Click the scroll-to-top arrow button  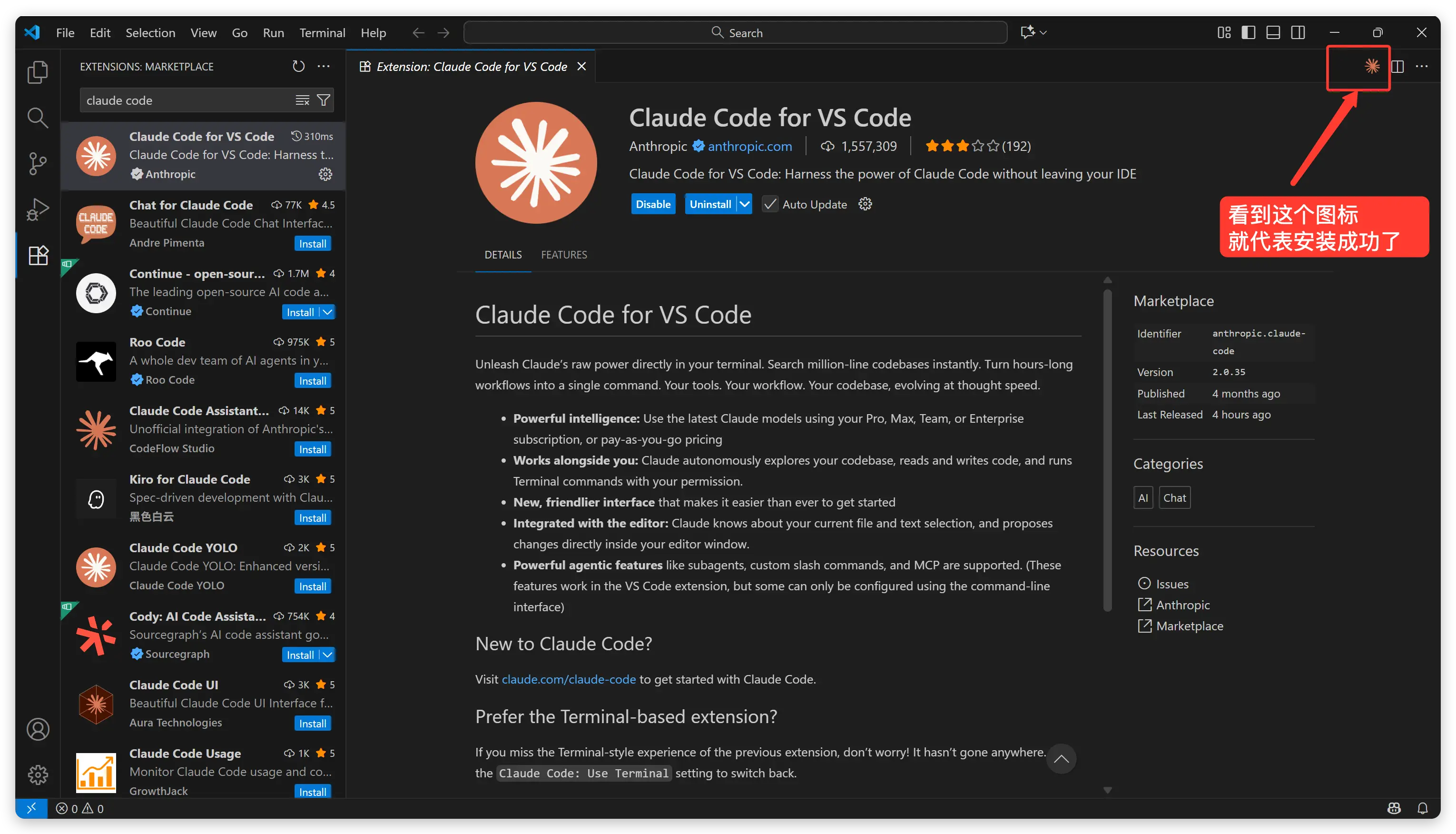click(1061, 759)
